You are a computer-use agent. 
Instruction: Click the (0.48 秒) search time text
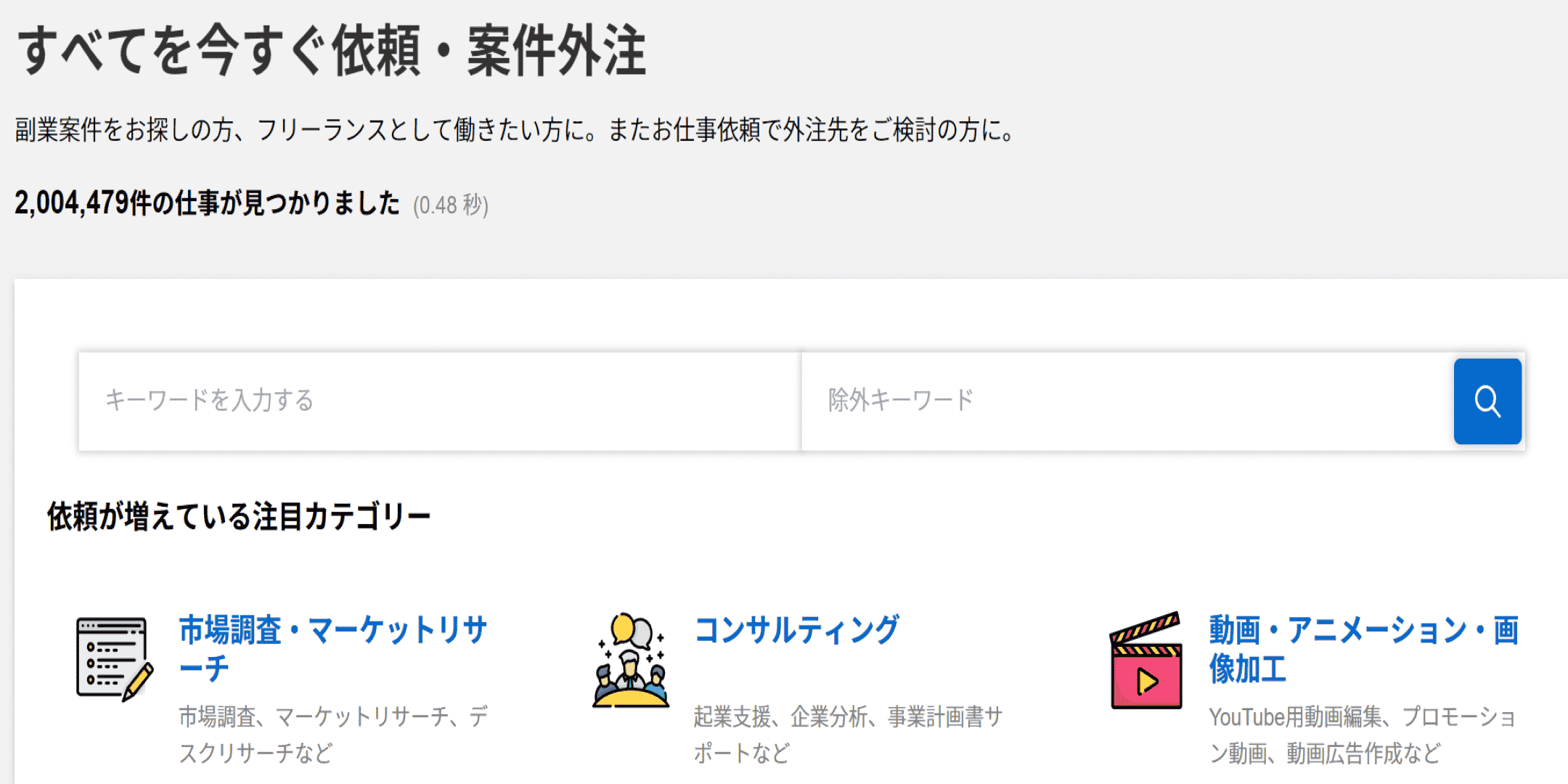[x=451, y=205]
